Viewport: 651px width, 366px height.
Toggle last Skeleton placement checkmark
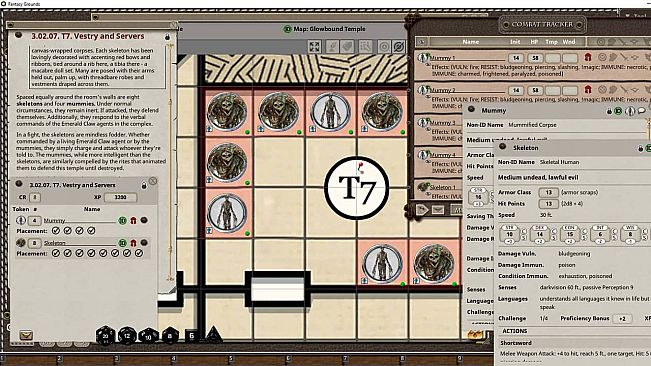139,253
